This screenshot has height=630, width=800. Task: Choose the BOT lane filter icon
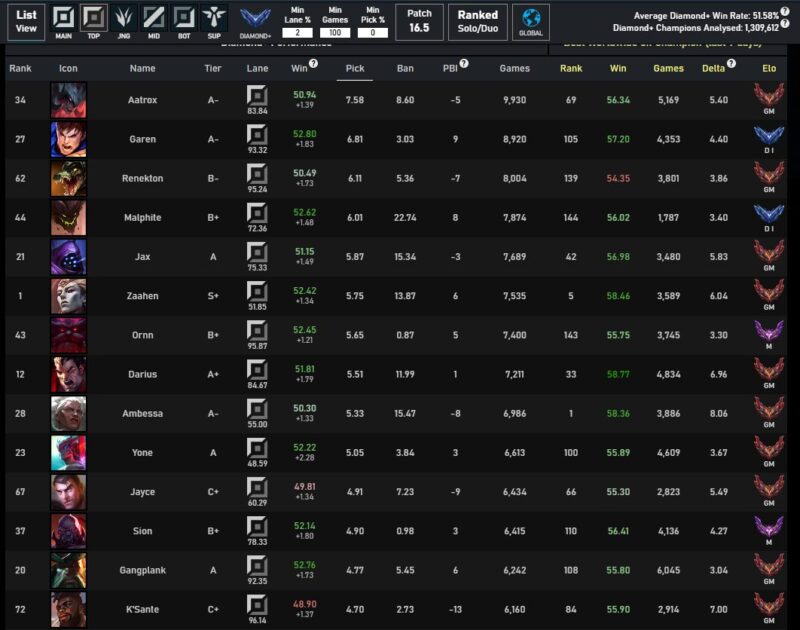(x=183, y=19)
